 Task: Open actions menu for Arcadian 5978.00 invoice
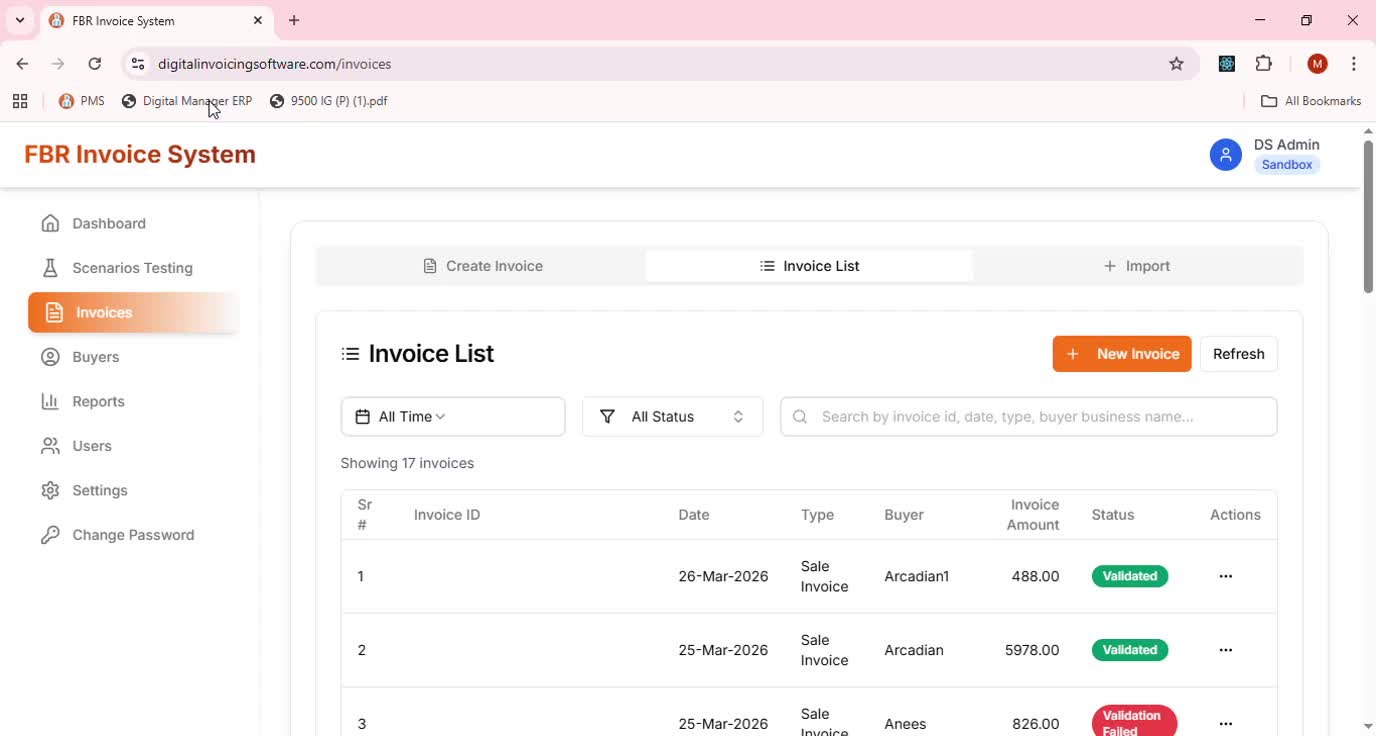pyautogui.click(x=1225, y=650)
